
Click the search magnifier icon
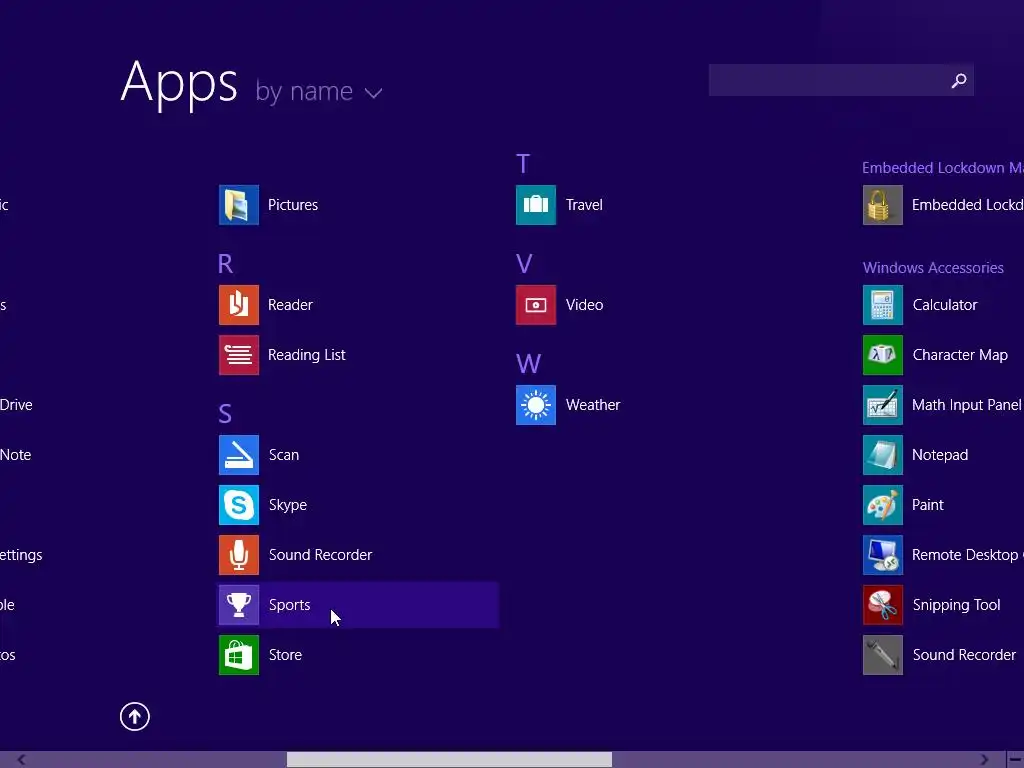(x=959, y=80)
